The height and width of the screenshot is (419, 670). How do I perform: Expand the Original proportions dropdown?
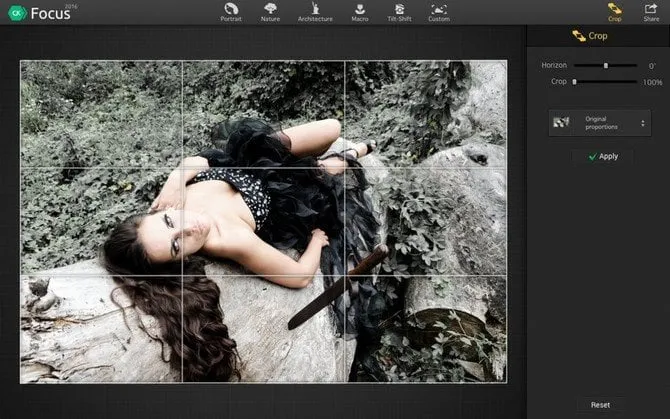[x=600, y=123]
